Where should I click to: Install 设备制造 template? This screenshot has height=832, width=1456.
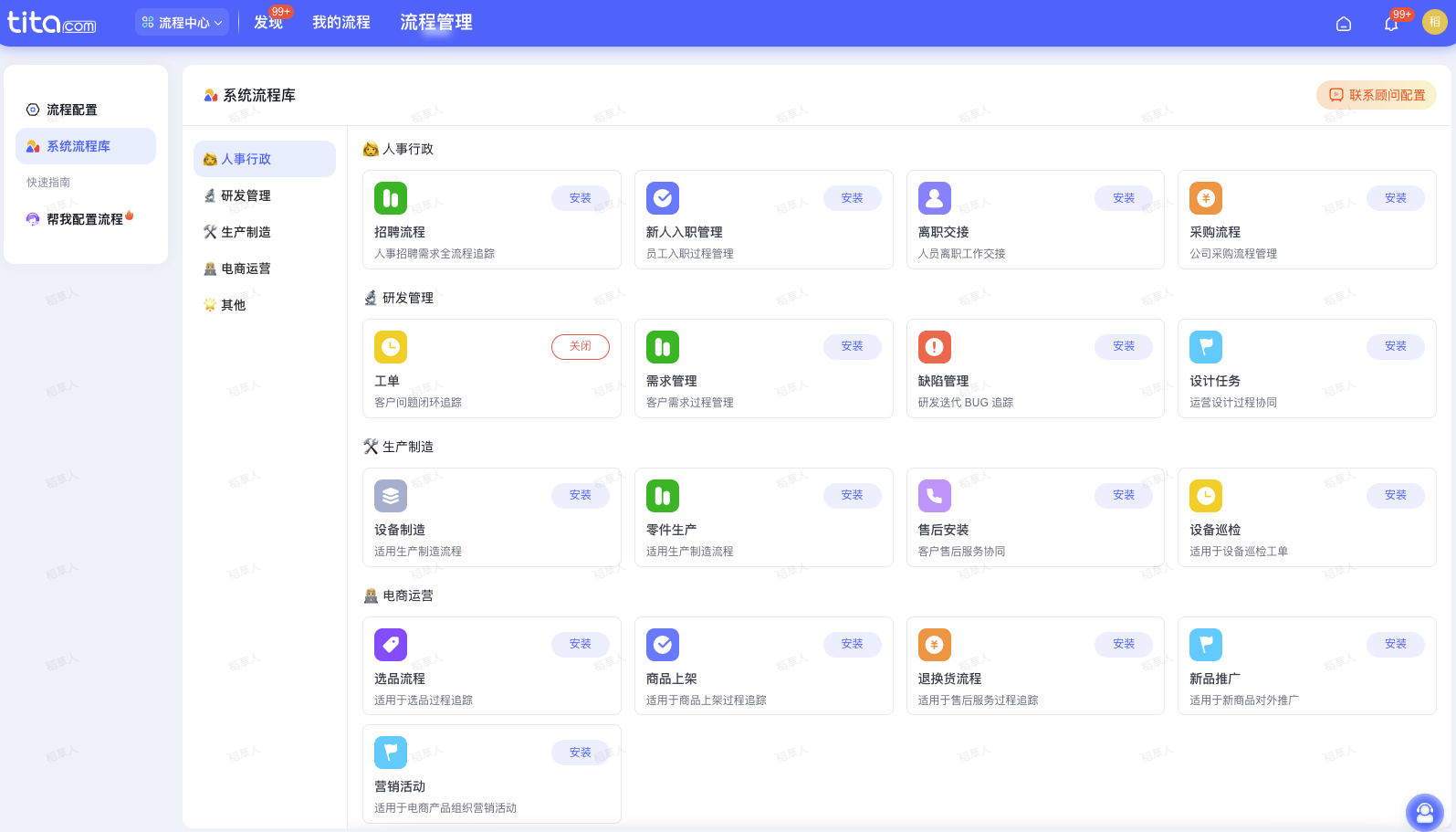click(581, 496)
